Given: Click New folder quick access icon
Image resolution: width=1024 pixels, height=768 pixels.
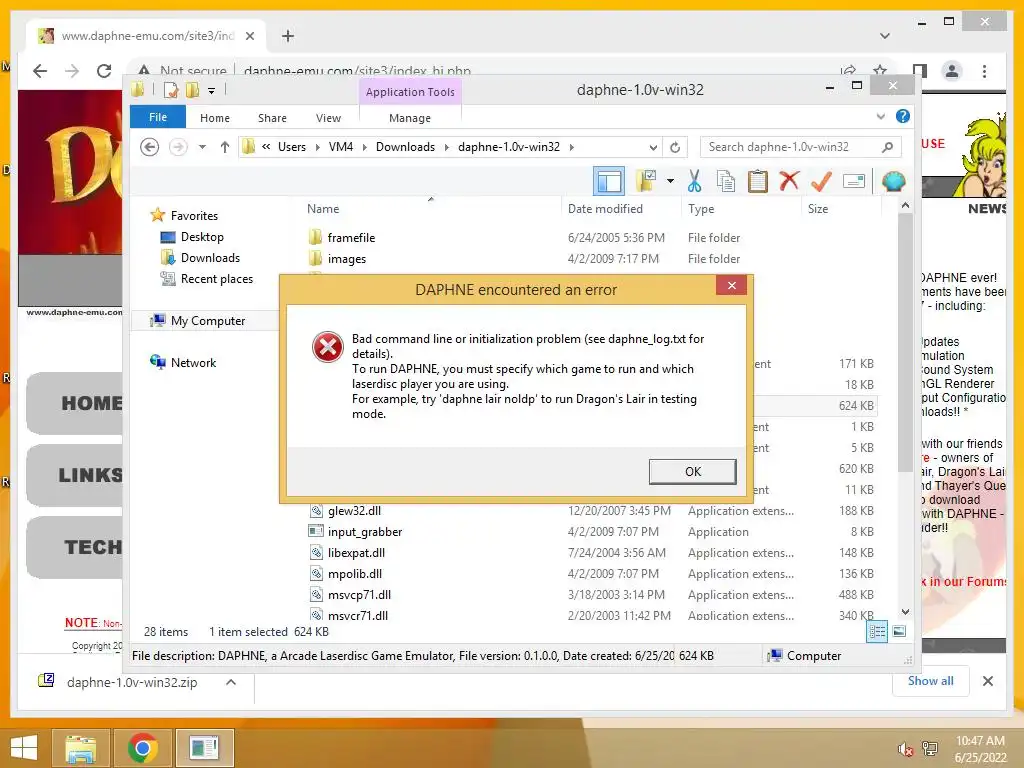Looking at the screenshot, I should pyautogui.click(x=192, y=90).
